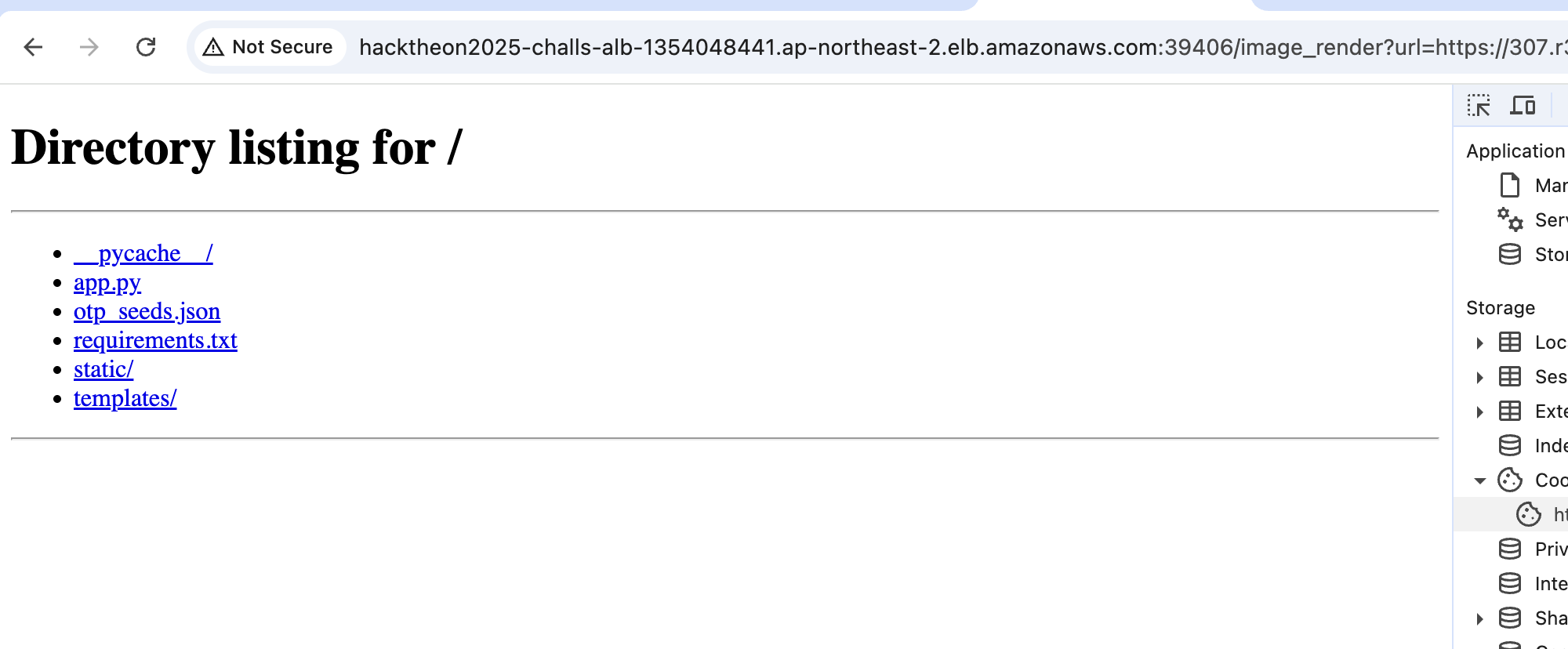Open the app.py file link
This screenshot has height=649, width=1568.
107,283
